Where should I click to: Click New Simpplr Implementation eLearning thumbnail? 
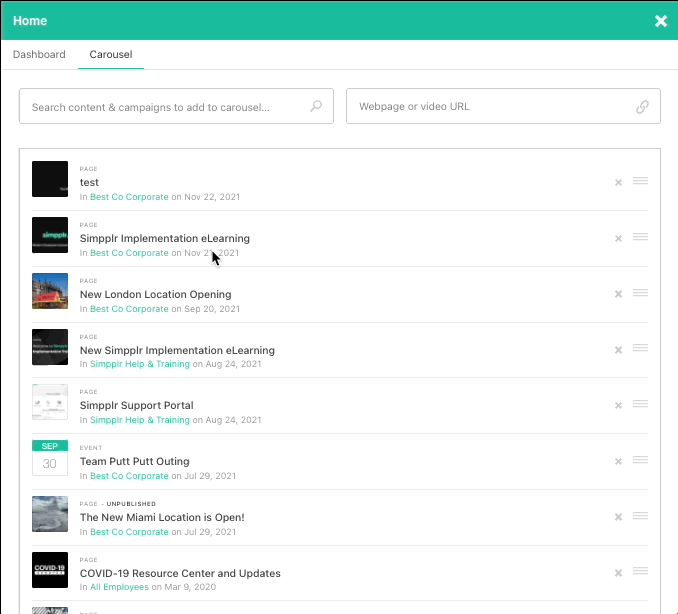[x=50, y=347]
